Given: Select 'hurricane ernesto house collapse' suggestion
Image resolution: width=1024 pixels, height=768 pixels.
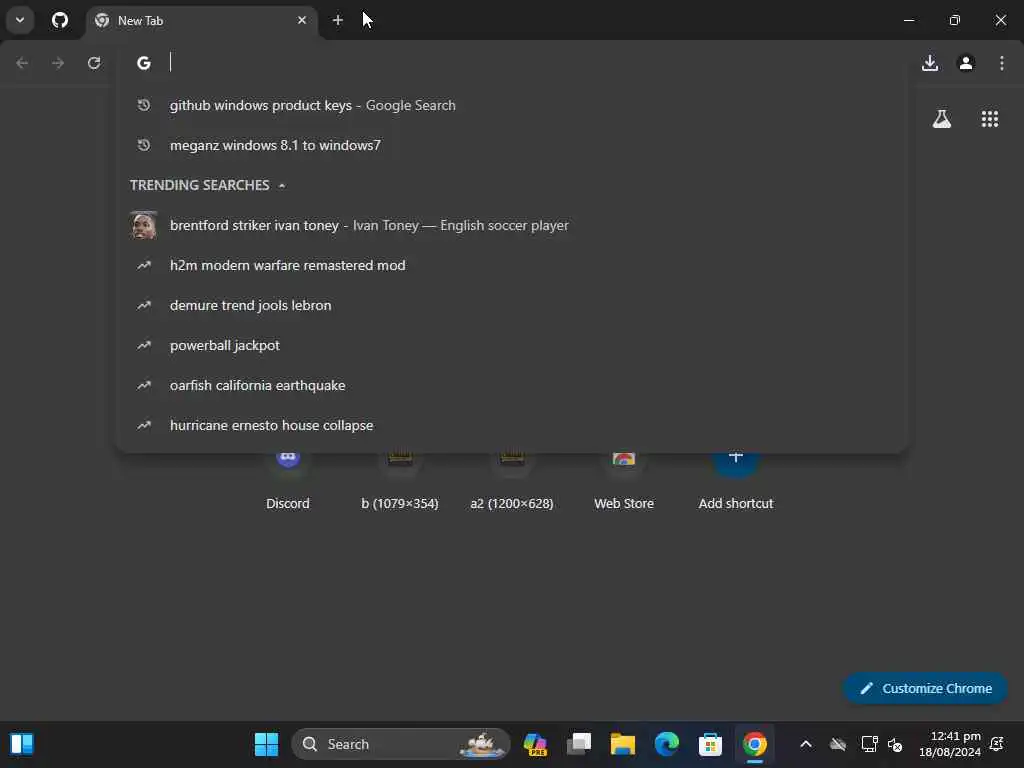Looking at the screenshot, I should (x=511, y=425).
